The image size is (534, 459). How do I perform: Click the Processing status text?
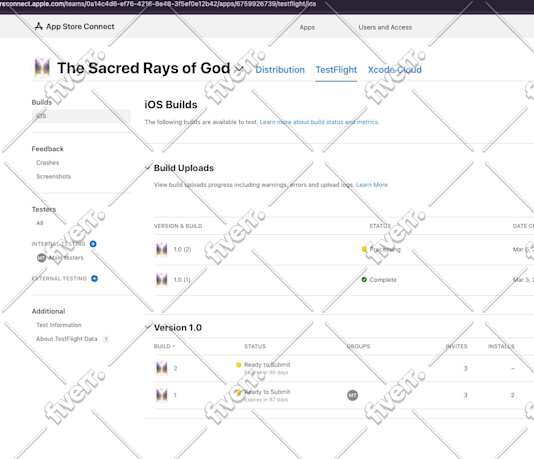pyautogui.click(x=385, y=249)
